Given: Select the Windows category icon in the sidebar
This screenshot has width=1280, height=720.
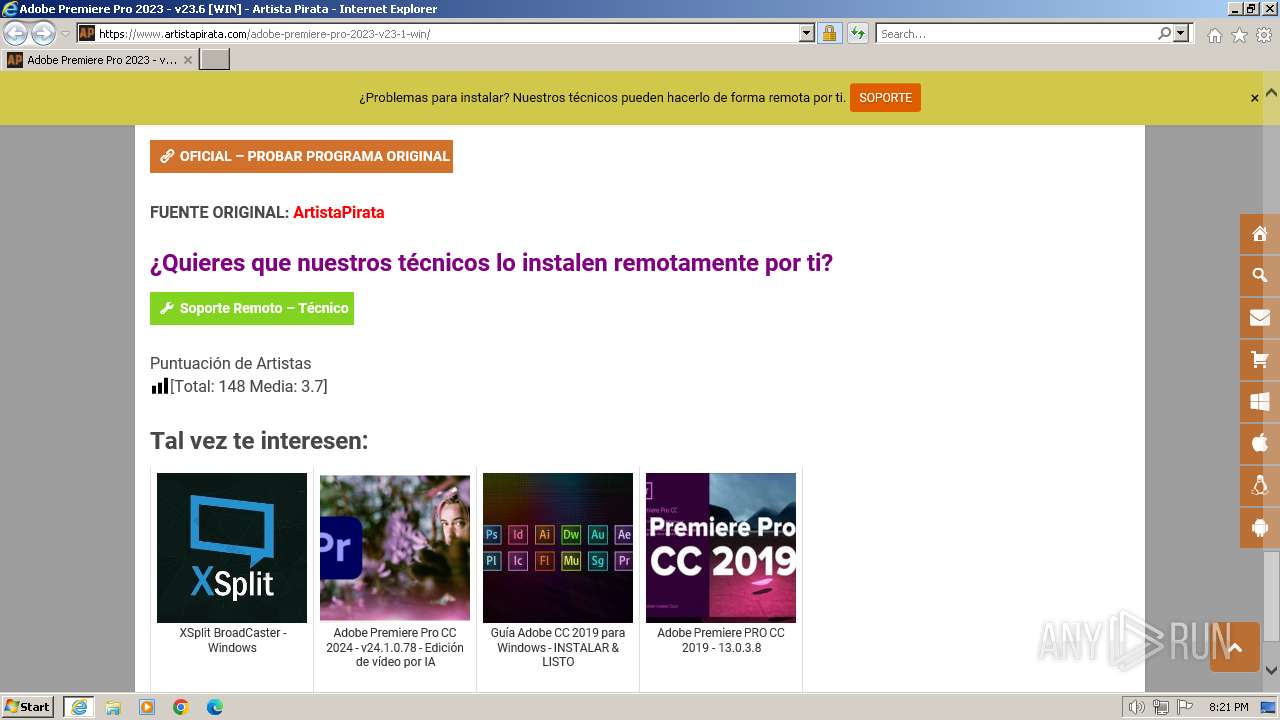Looking at the screenshot, I should point(1259,402).
